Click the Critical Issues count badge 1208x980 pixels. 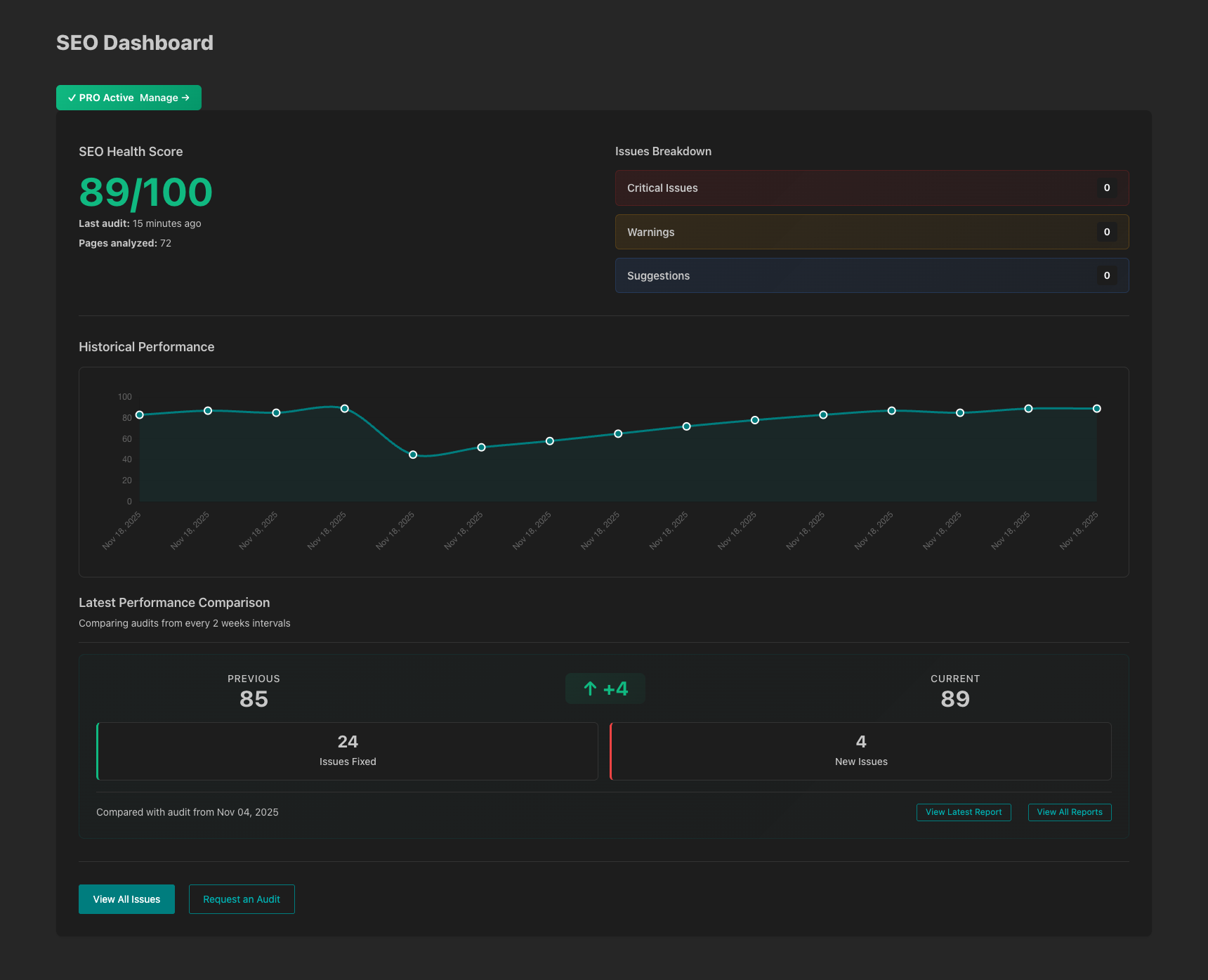point(1107,188)
